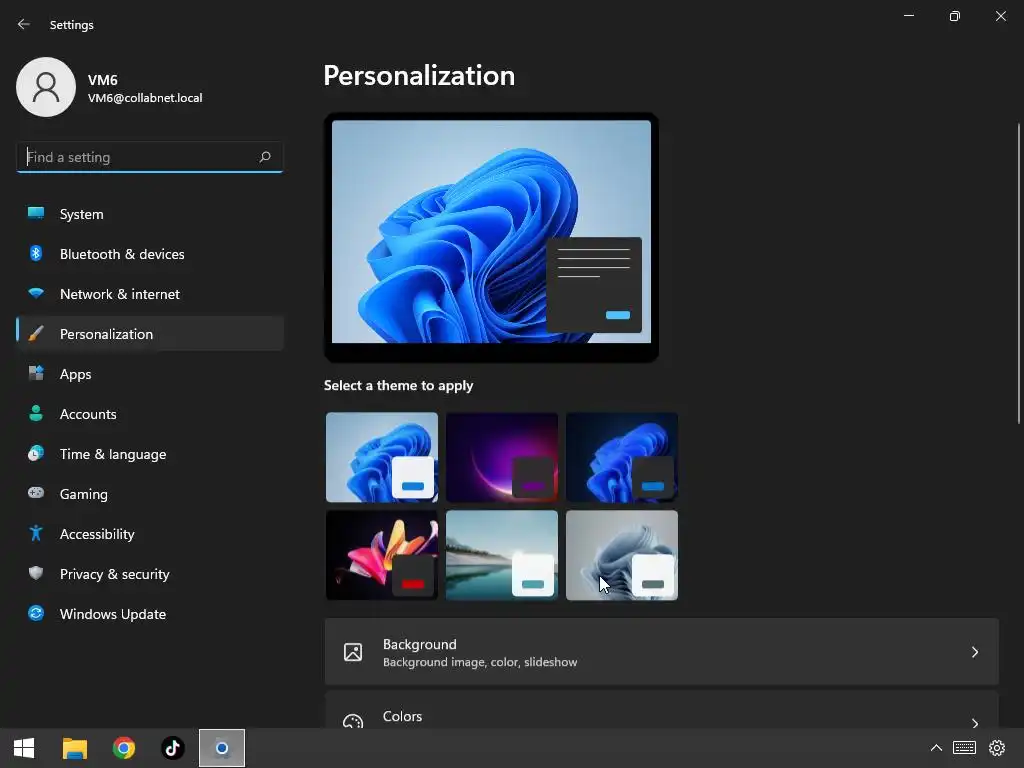Click VM6@collabnet.local account text
1024x768 pixels.
pos(145,98)
